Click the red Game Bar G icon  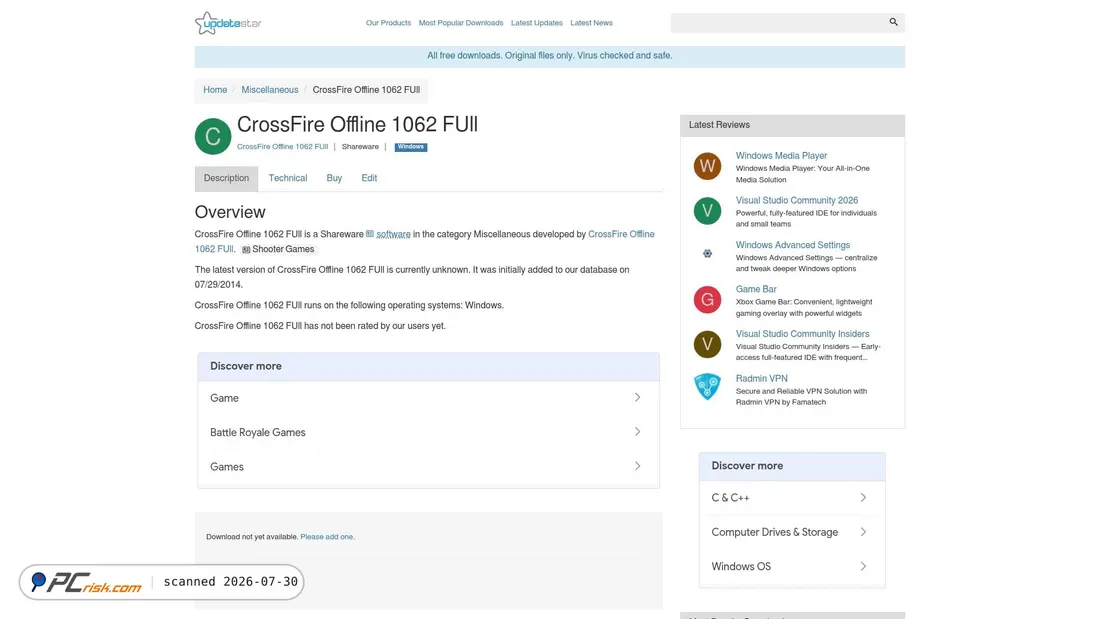[707, 300]
